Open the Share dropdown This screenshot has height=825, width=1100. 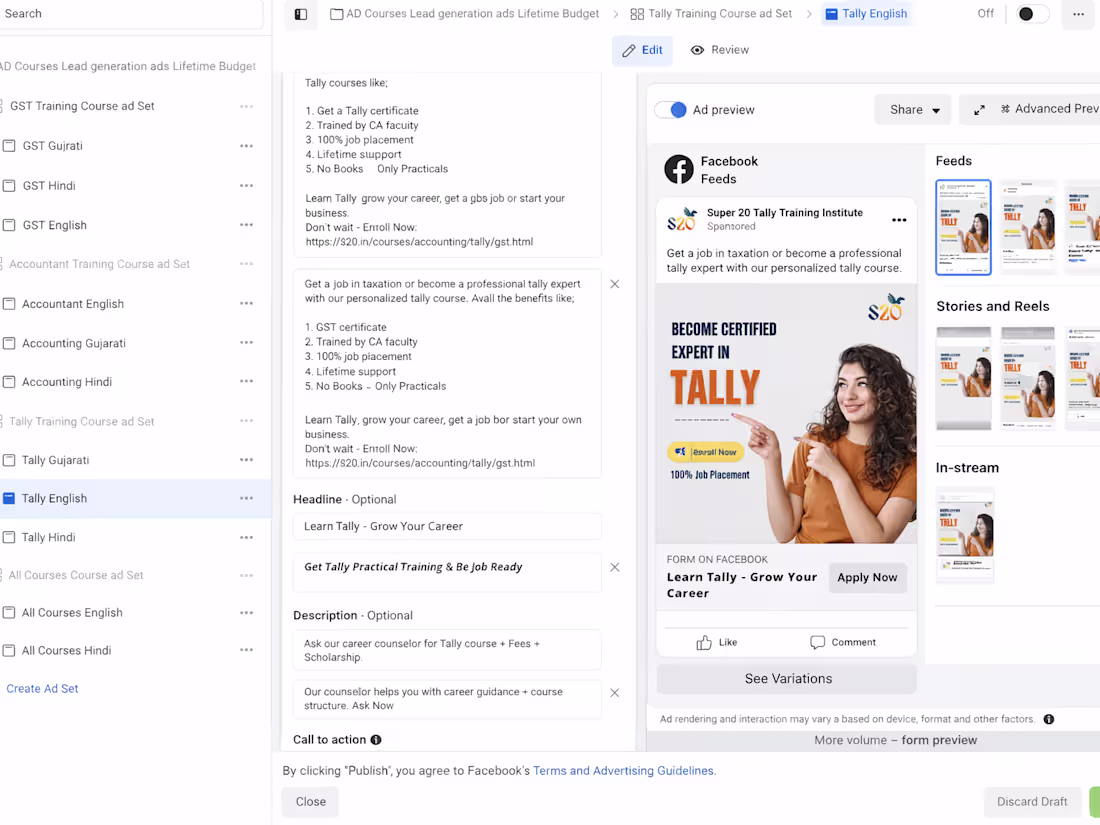tap(911, 109)
